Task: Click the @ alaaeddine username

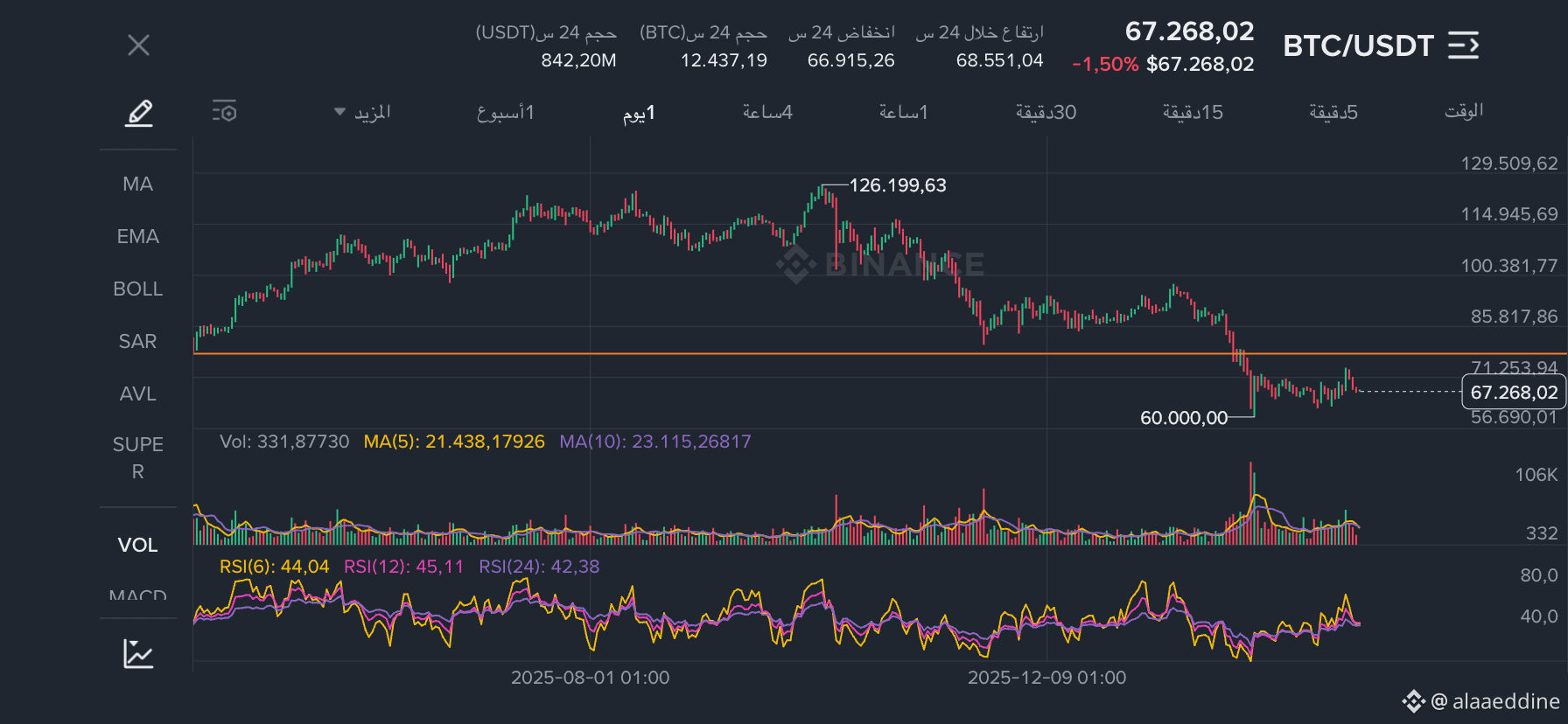Action: coord(1494,701)
